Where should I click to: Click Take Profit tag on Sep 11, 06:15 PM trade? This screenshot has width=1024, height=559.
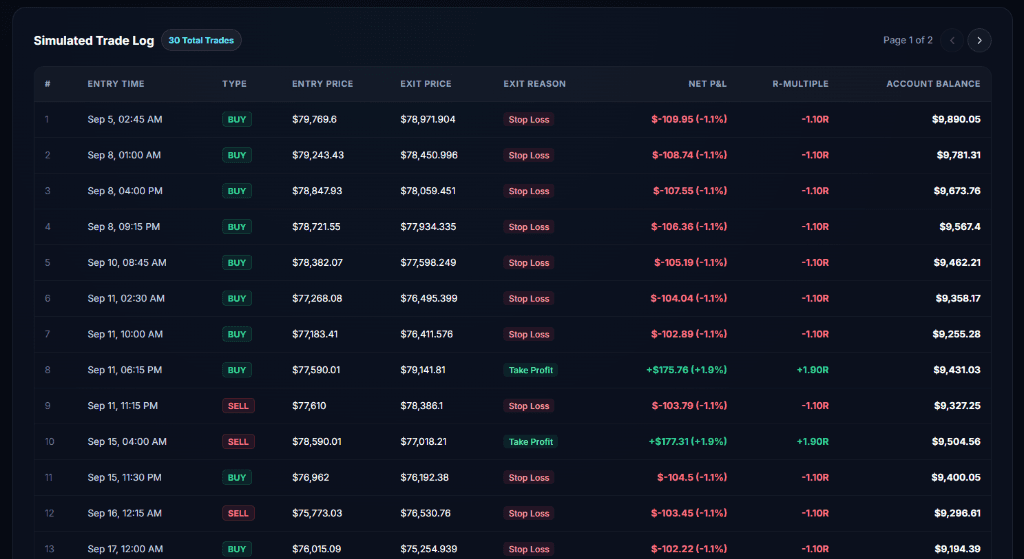point(530,370)
